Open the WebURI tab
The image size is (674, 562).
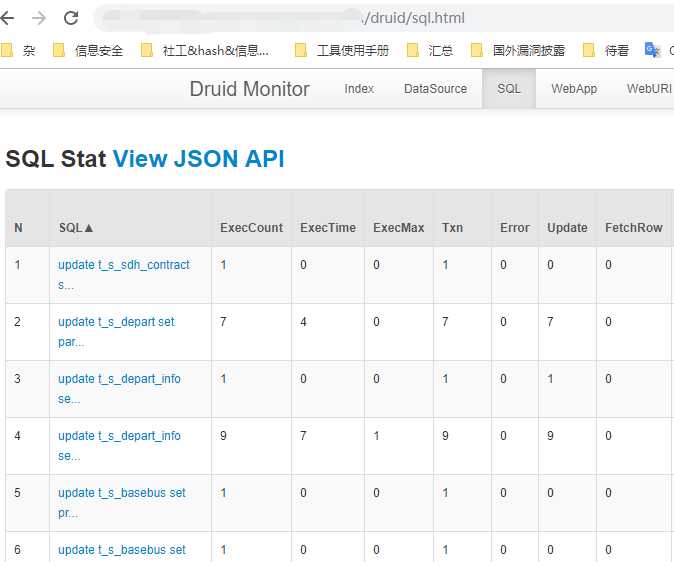[x=649, y=89]
